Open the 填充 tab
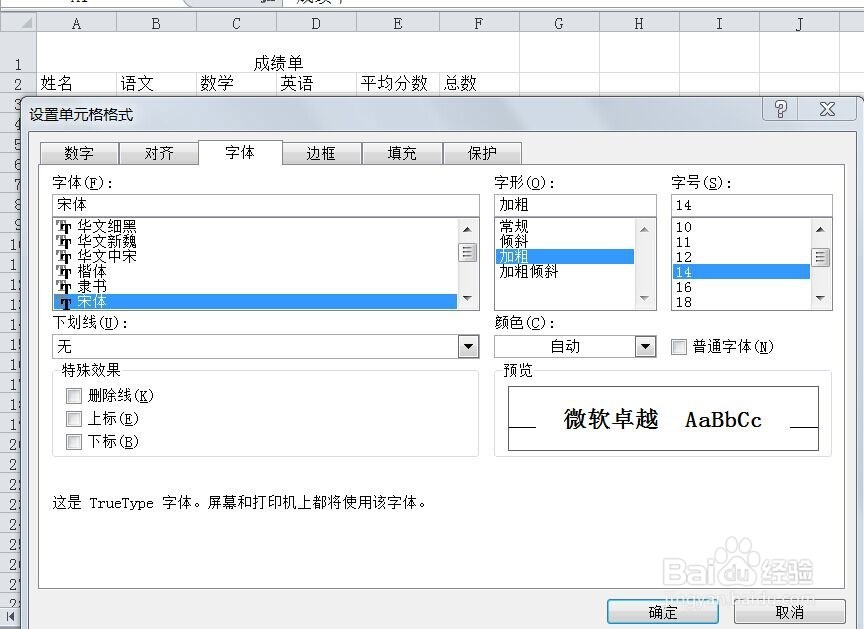The height and width of the screenshot is (629, 864). pyautogui.click(x=402, y=153)
